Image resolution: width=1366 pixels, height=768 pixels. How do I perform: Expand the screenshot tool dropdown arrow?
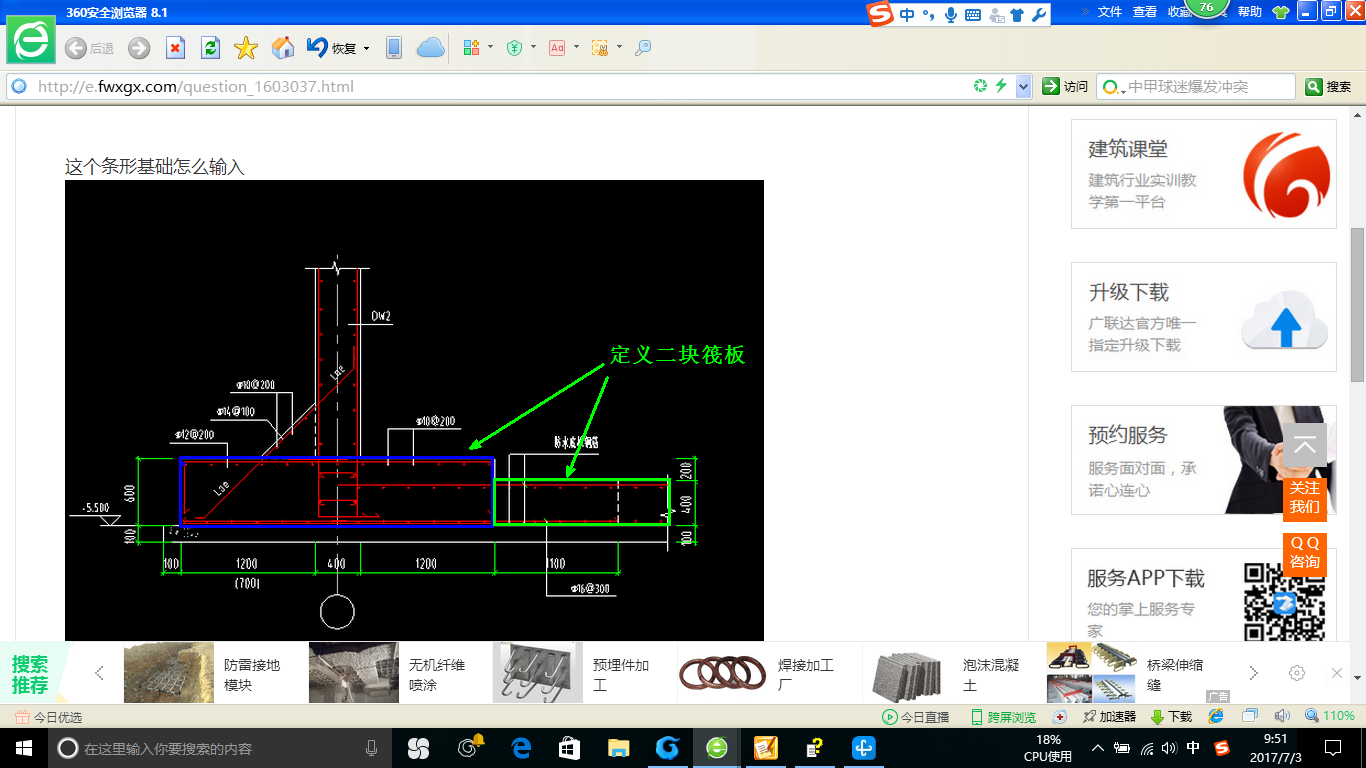click(619, 47)
